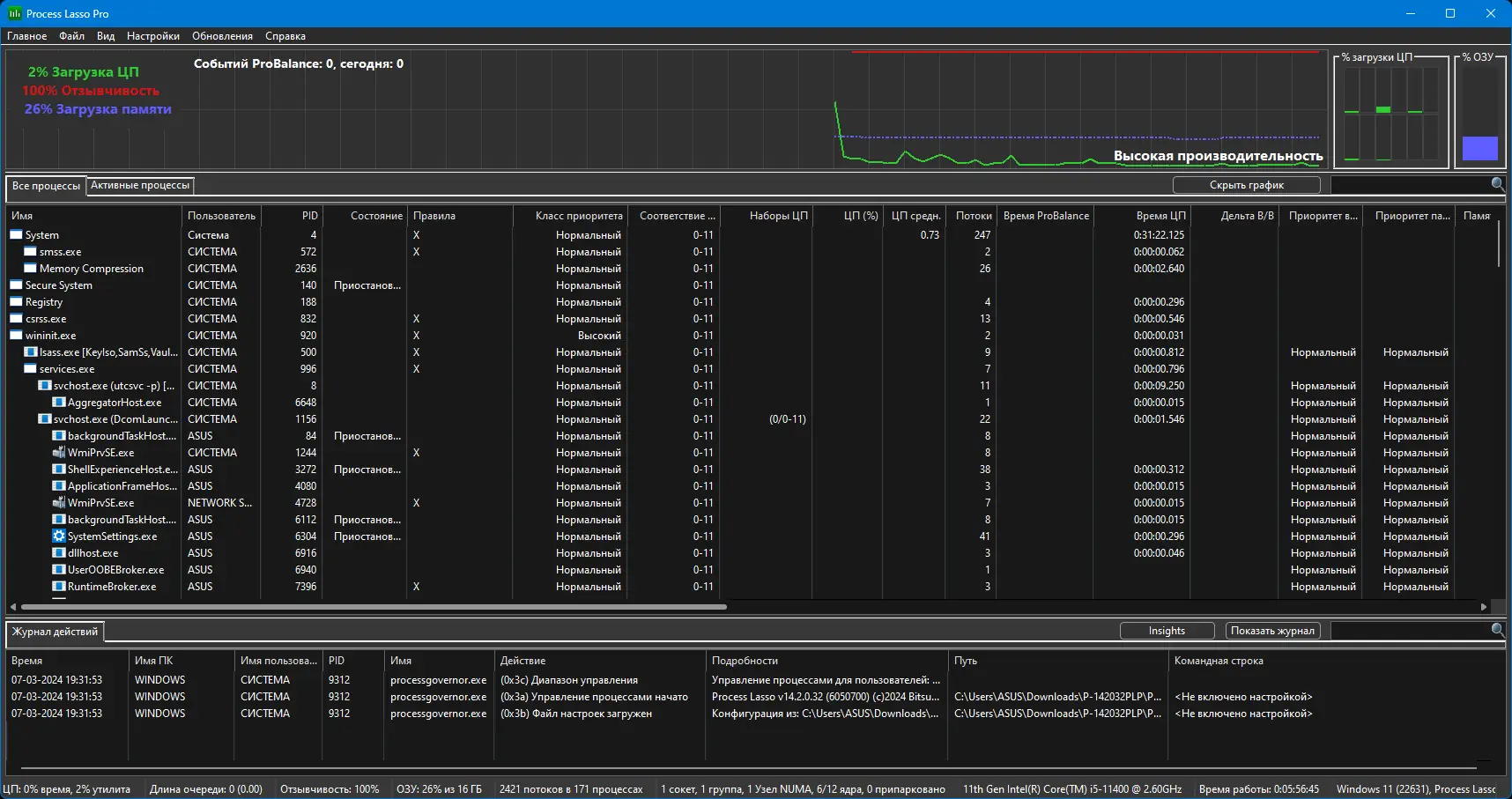Click the RuntimeBroker.exe process icon
The image size is (1512, 799).
(59, 587)
